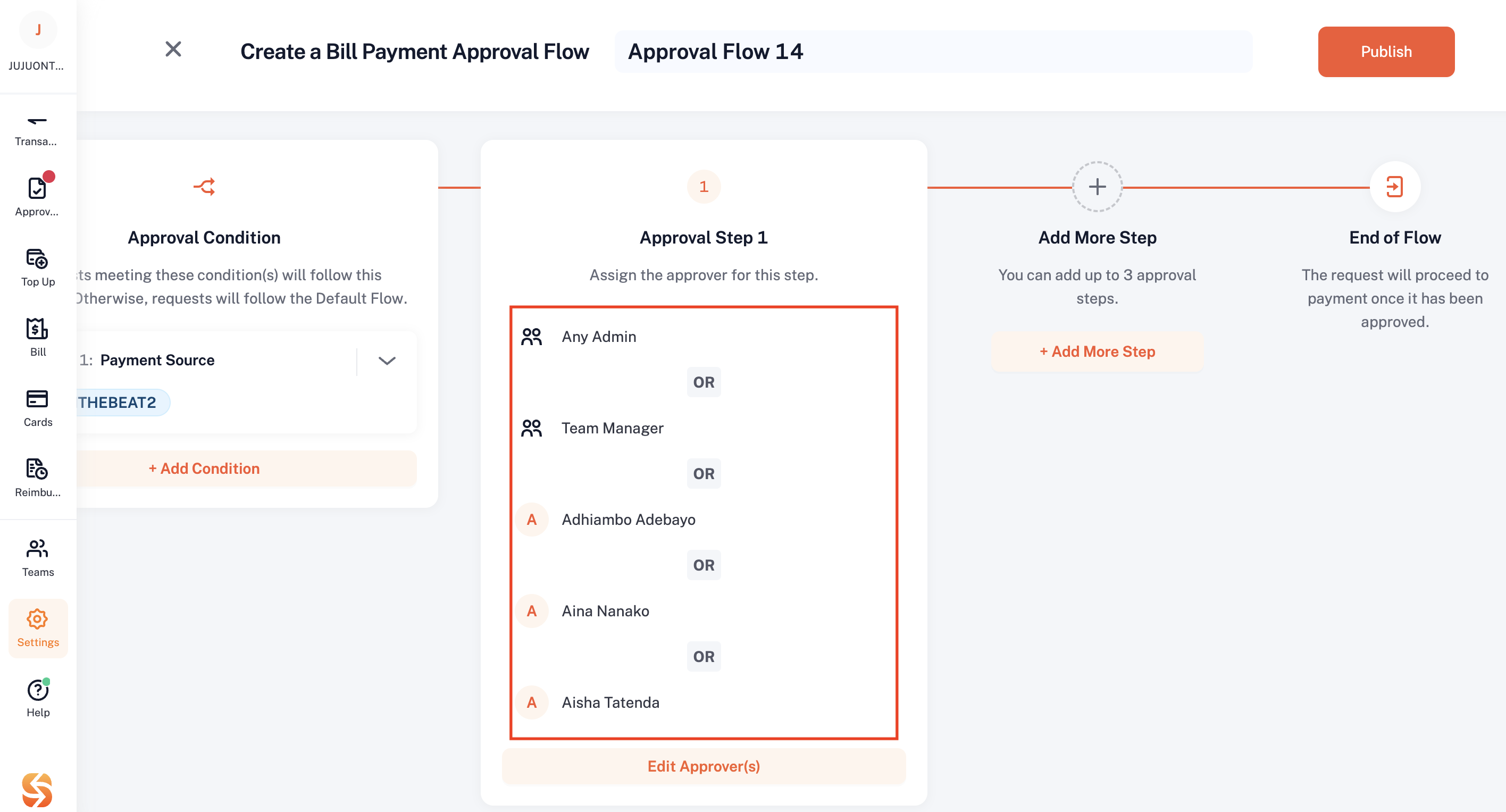The width and height of the screenshot is (1506, 812).
Task: Click the Approval Flow 14 name field
Action: point(933,52)
